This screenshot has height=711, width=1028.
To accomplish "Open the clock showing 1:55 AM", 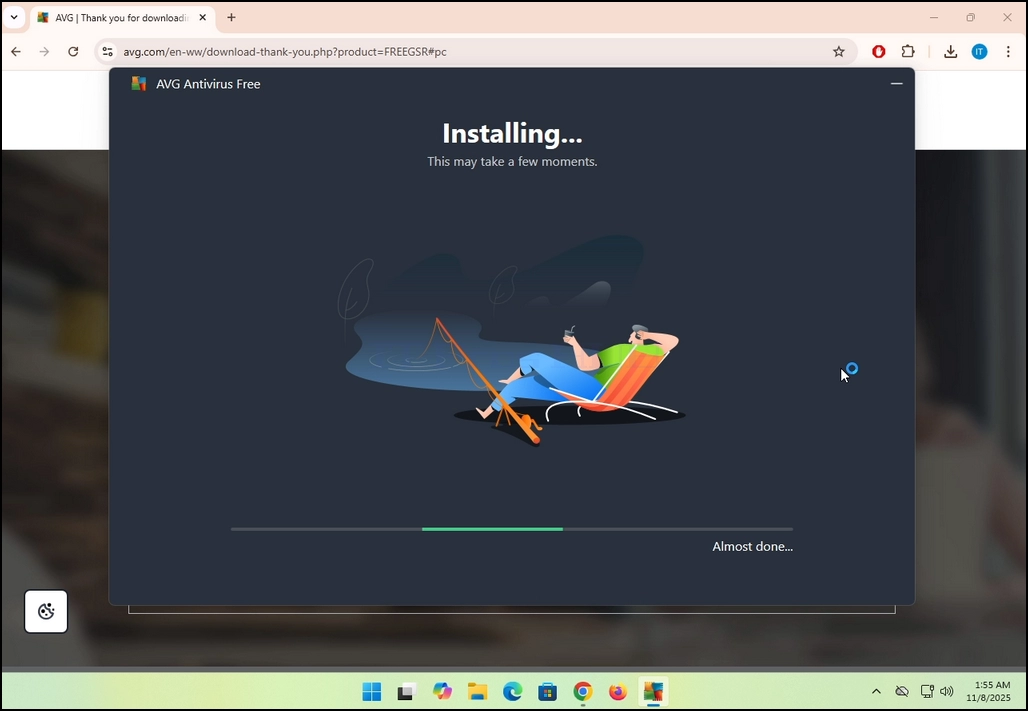I will pos(989,691).
